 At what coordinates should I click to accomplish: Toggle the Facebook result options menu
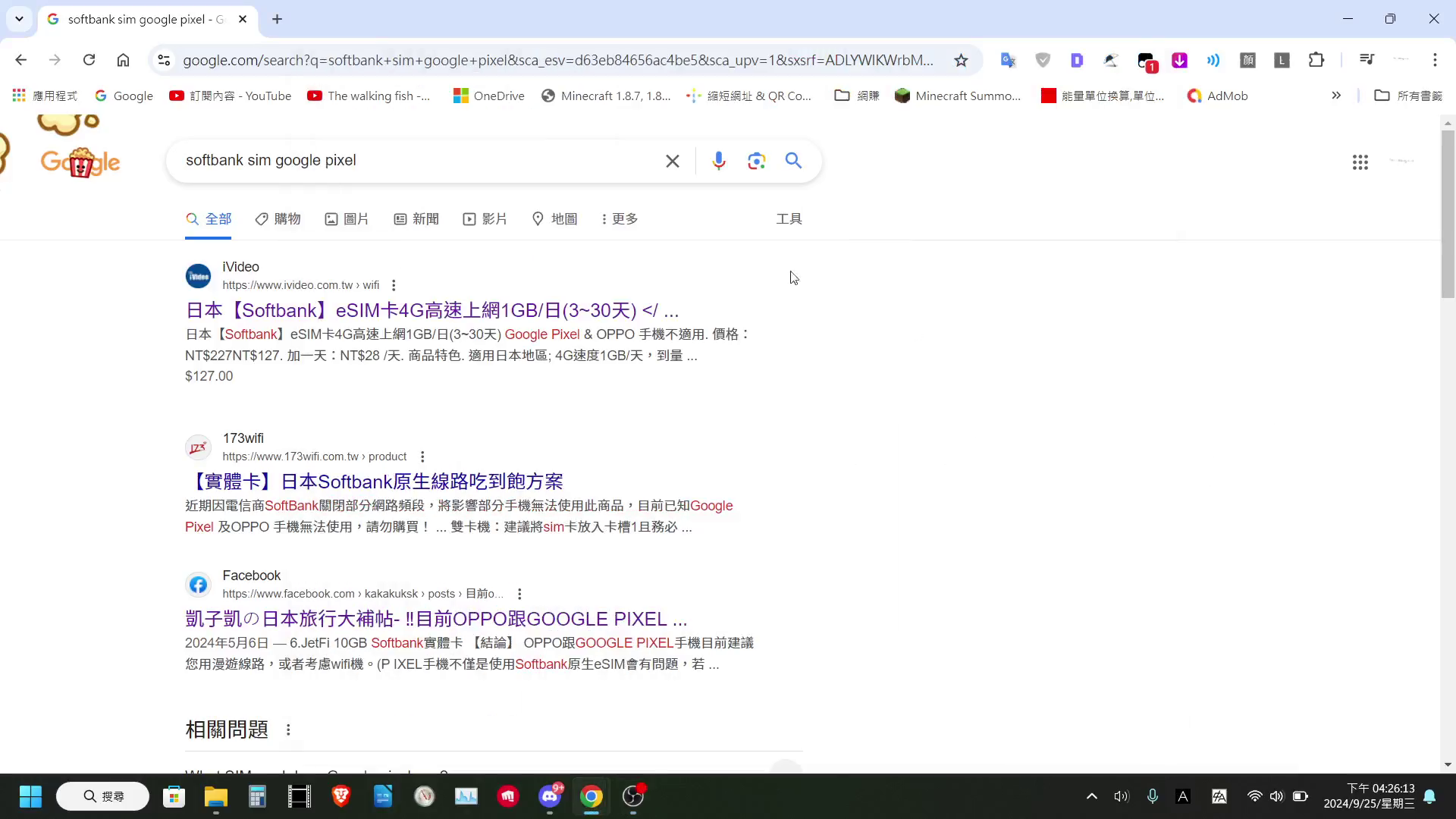tap(520, 594)
